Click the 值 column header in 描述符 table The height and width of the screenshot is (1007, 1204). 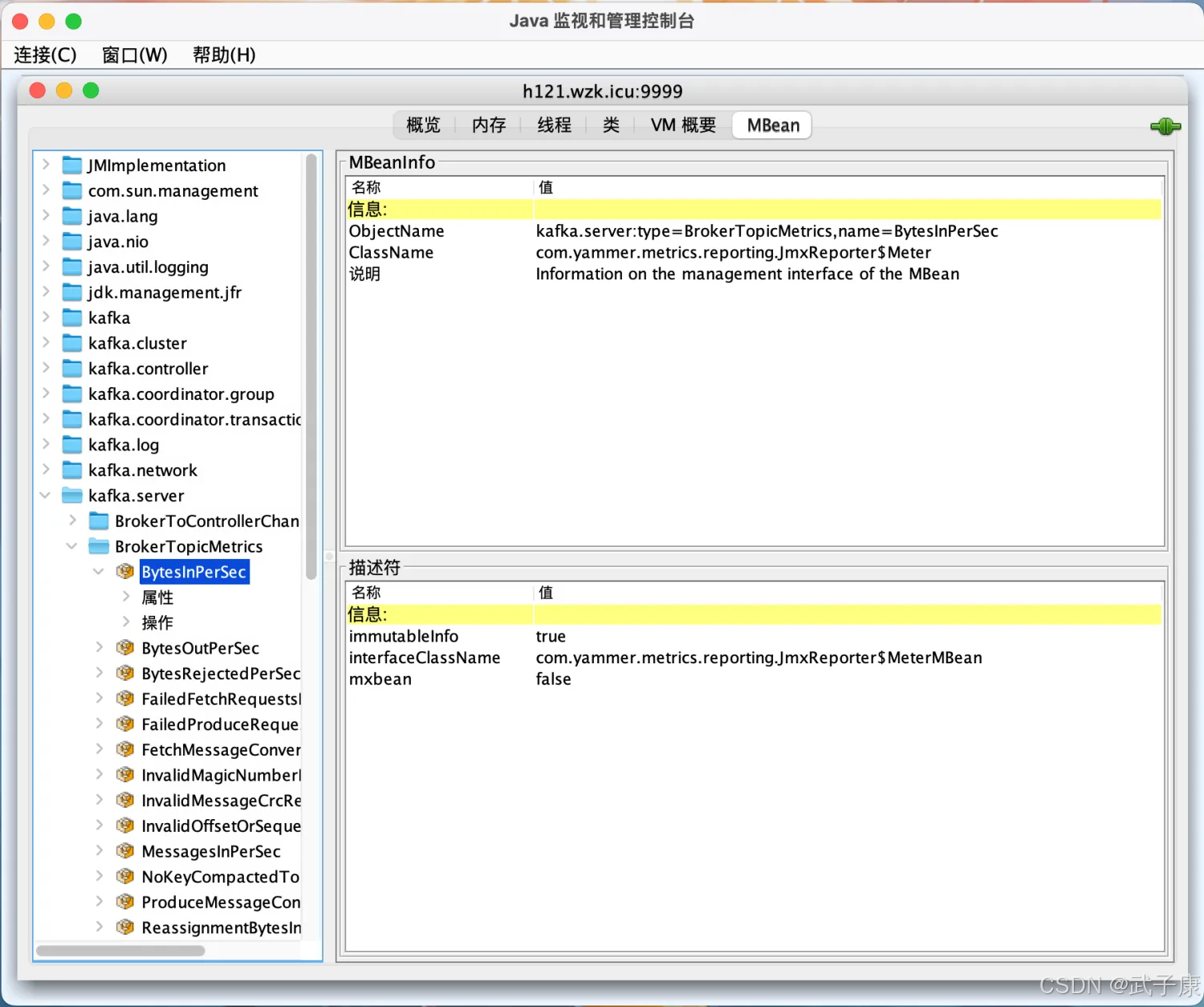pos(848,593)
